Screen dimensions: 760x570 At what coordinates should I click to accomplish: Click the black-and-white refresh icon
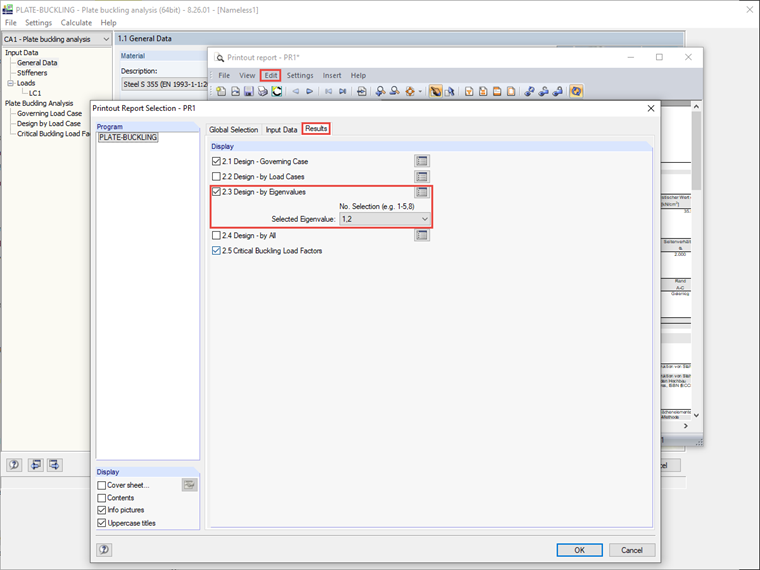277,91
